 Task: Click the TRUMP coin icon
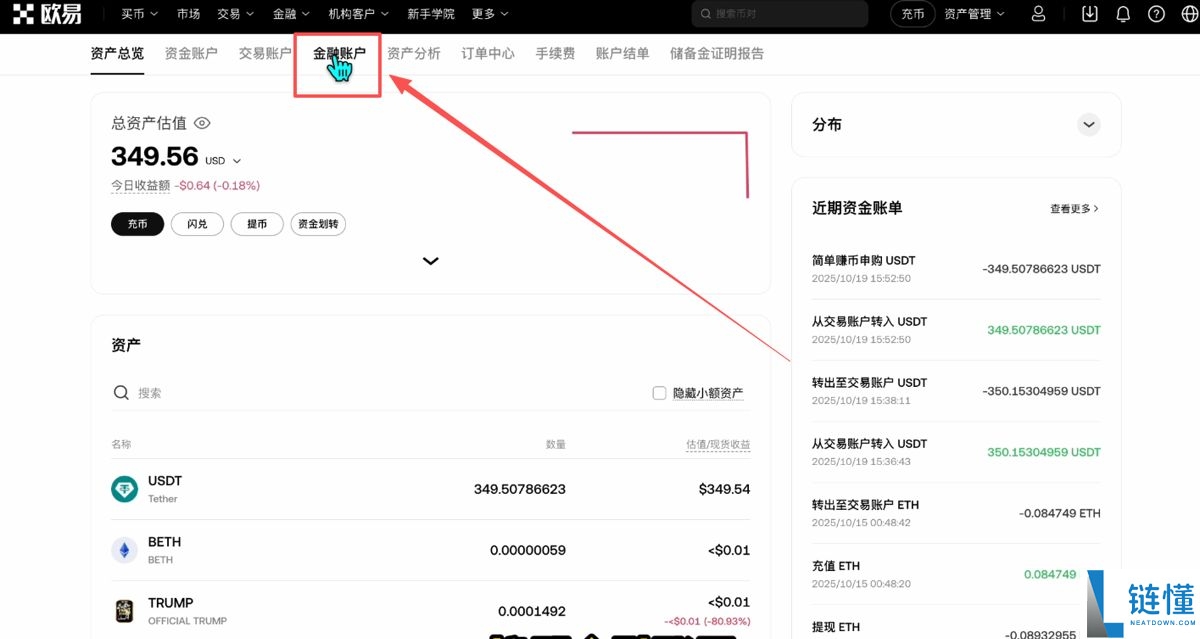(124, 610)
